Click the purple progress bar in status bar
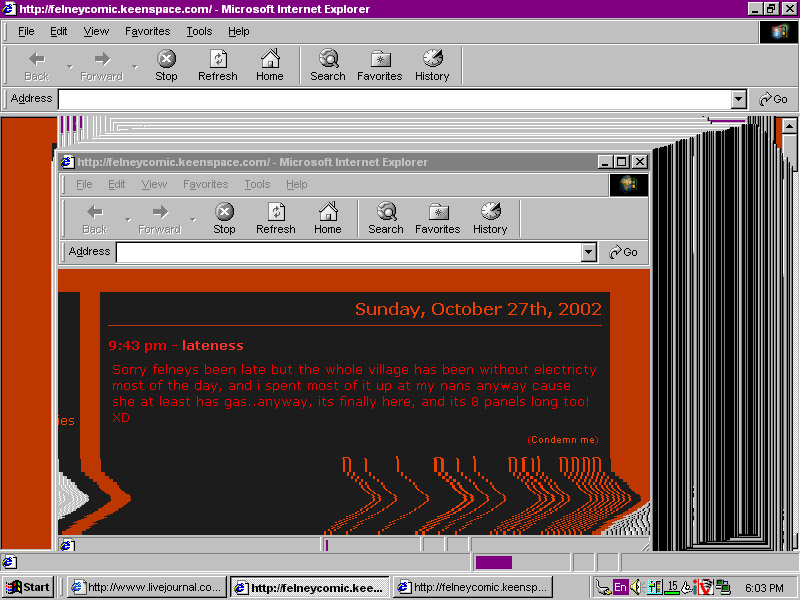Image resolution: width=800 pixels, height=600 pixels. 494,562
